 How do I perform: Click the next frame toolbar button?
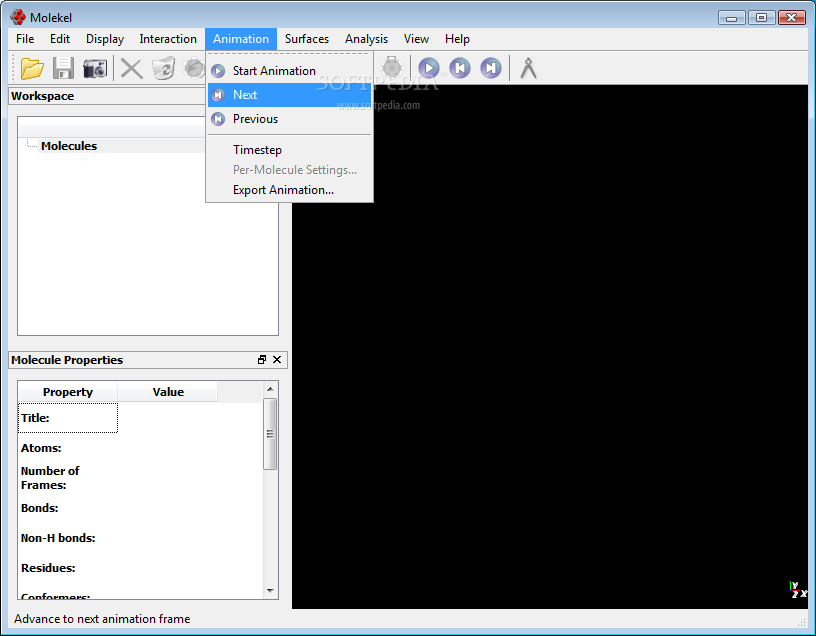(x=491, y=68)
